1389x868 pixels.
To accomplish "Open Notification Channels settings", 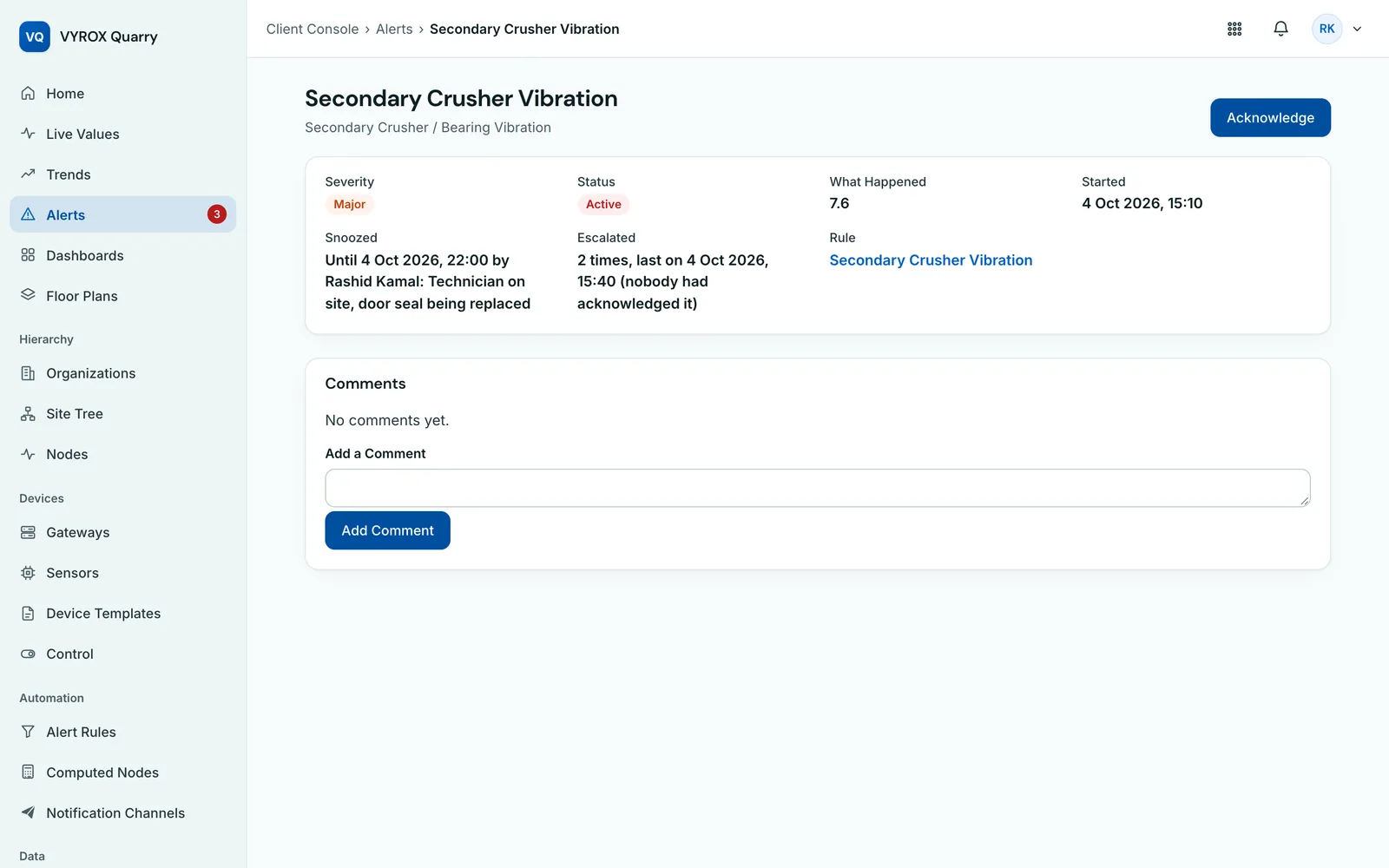I will [x=122, y=812].
